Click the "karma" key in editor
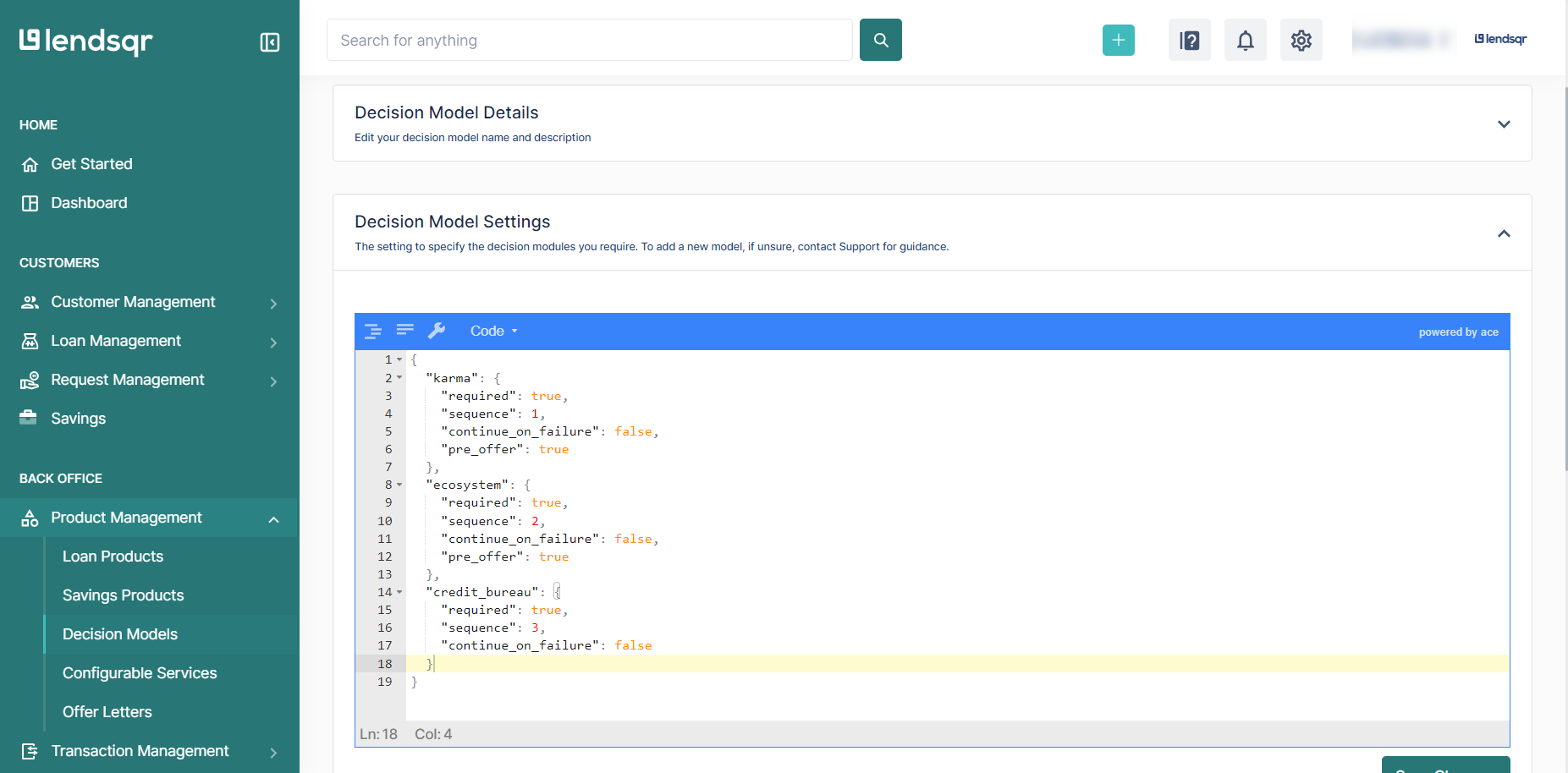Screen dimensions: 1568x773 coord(451,378)
